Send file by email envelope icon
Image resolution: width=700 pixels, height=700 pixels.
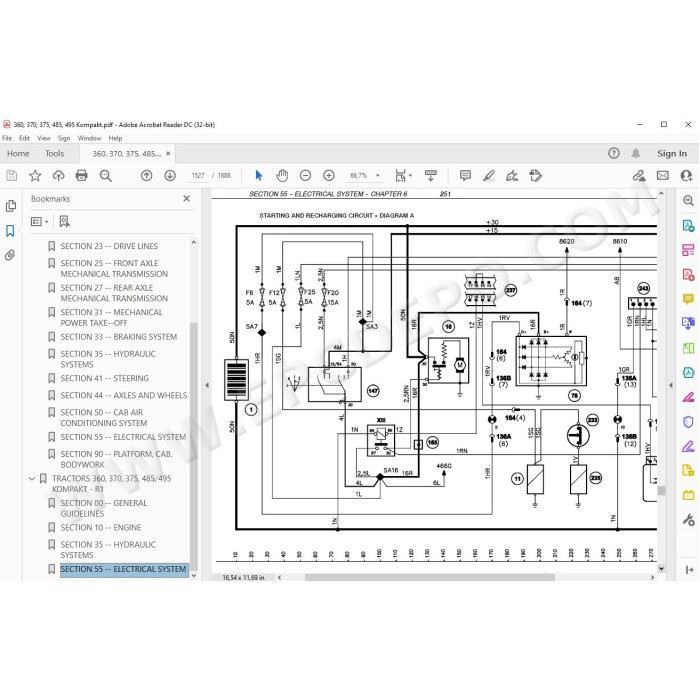tap(663, 175)
